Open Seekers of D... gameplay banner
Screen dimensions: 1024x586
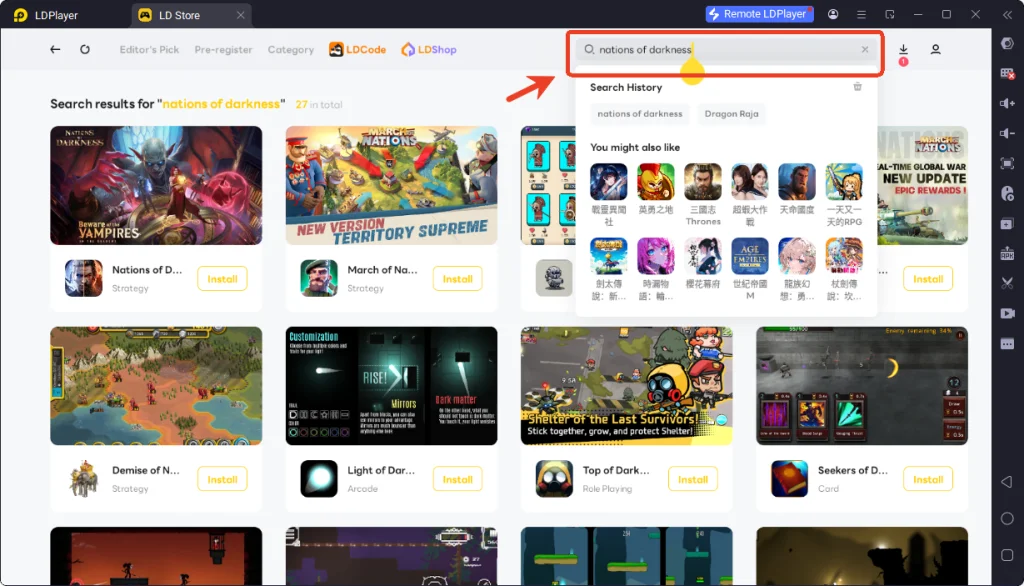pos(861,386)
